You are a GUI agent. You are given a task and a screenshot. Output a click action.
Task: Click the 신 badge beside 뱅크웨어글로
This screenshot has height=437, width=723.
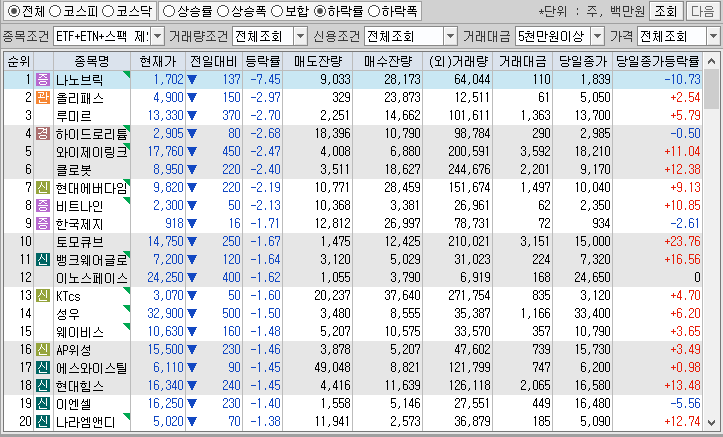tap(43, 259)
